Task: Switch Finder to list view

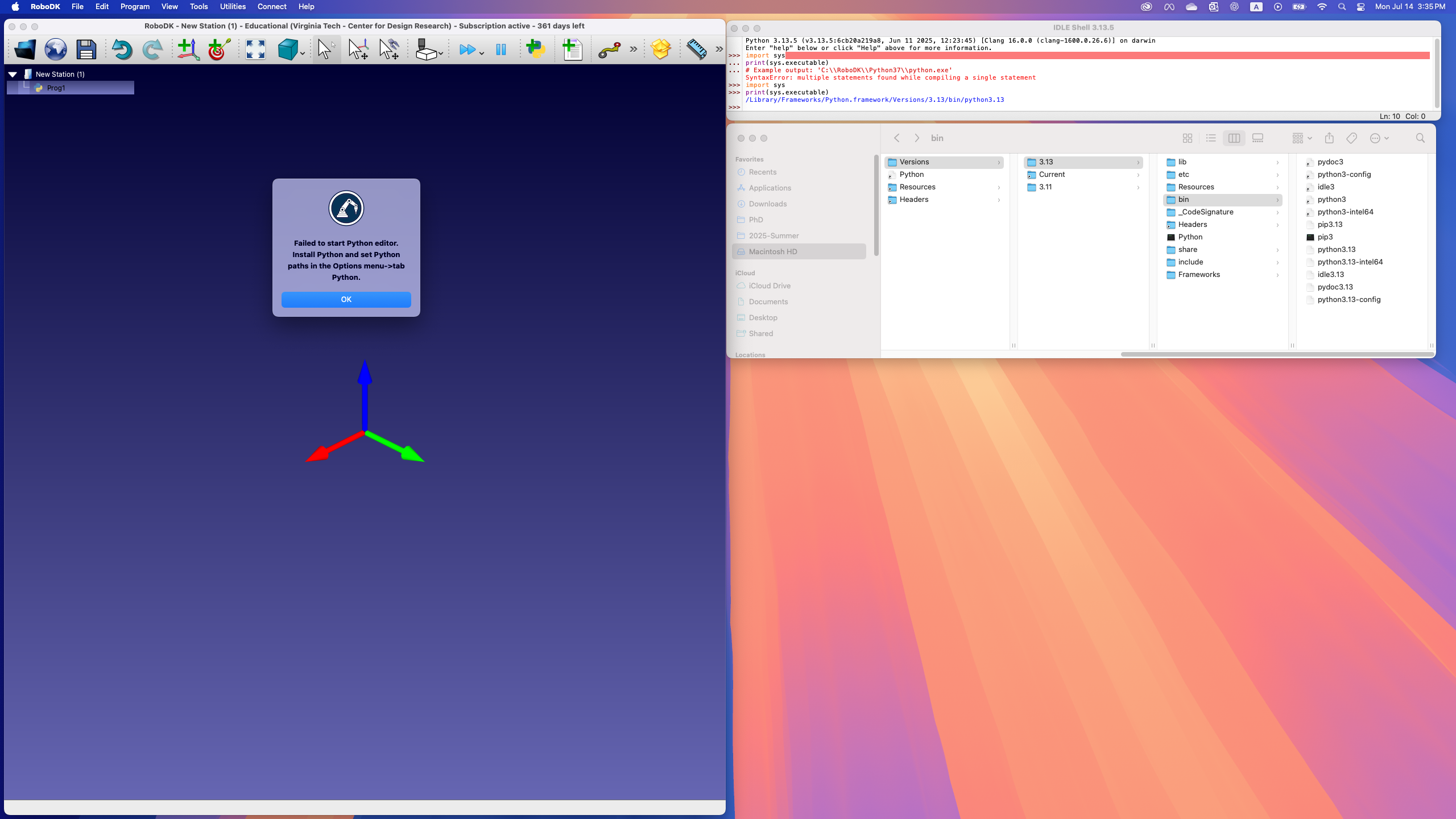Action: click(1211, 138)
